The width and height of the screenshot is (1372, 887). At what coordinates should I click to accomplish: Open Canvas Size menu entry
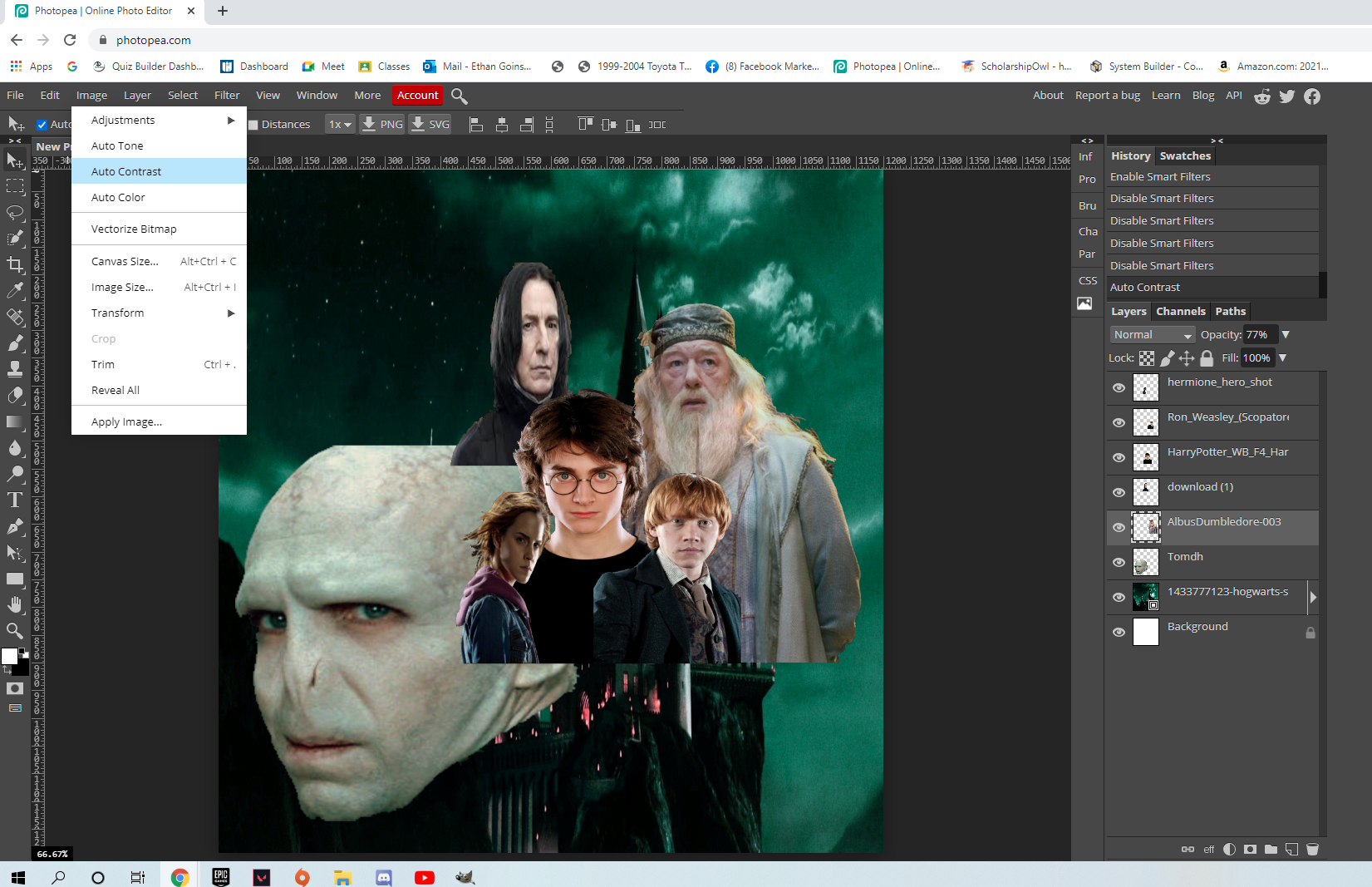pyautogui.click(x=159, y=261)
